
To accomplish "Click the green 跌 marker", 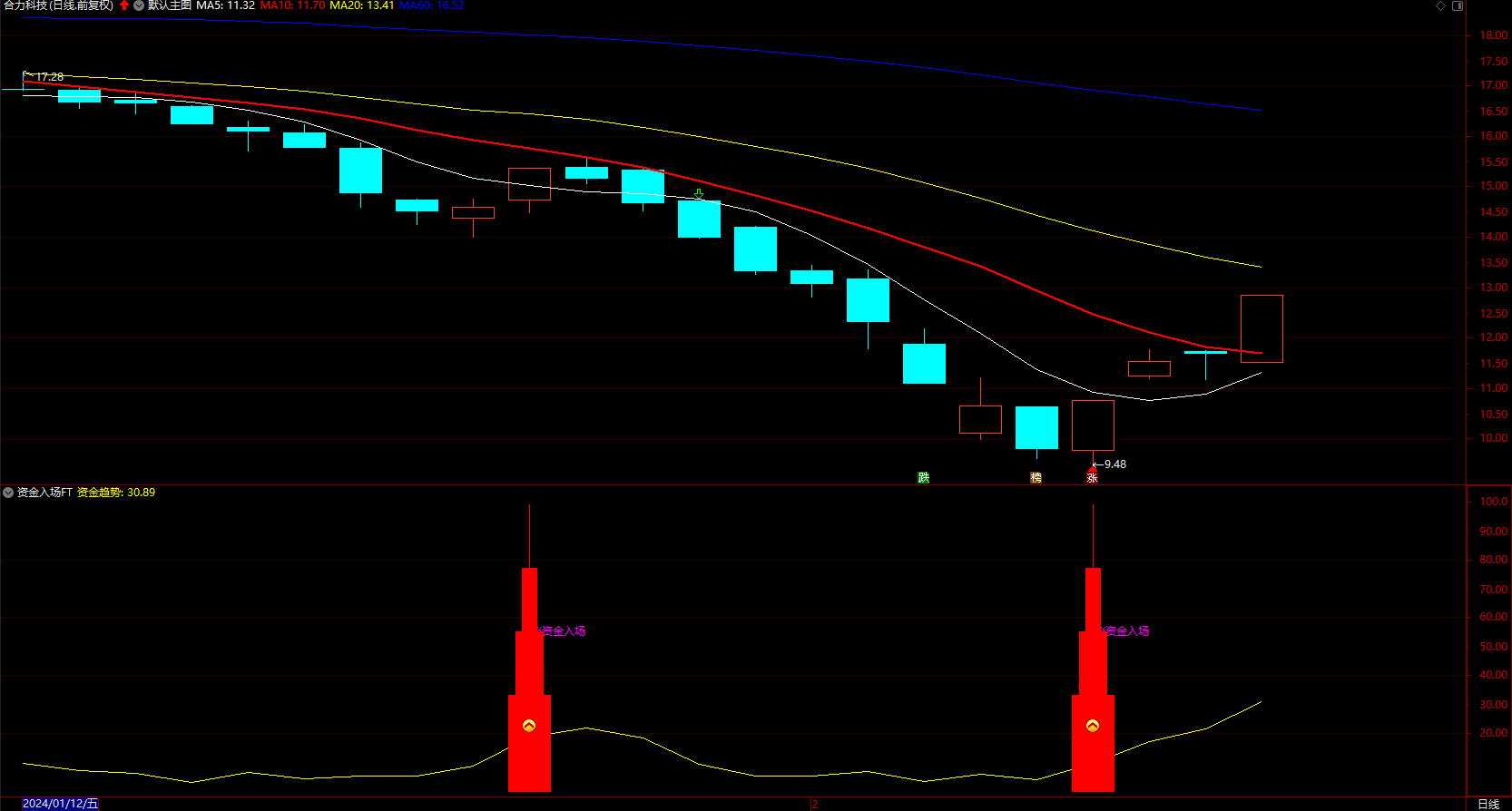I will click(x=924, y=477).
